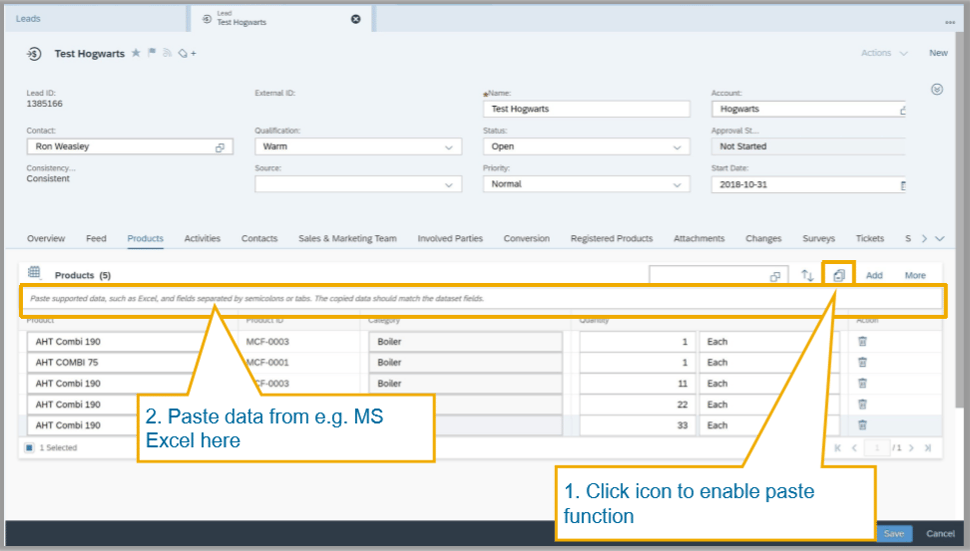
Task: Toggle the 1 Selected checkbox
Action: [29, 448]
